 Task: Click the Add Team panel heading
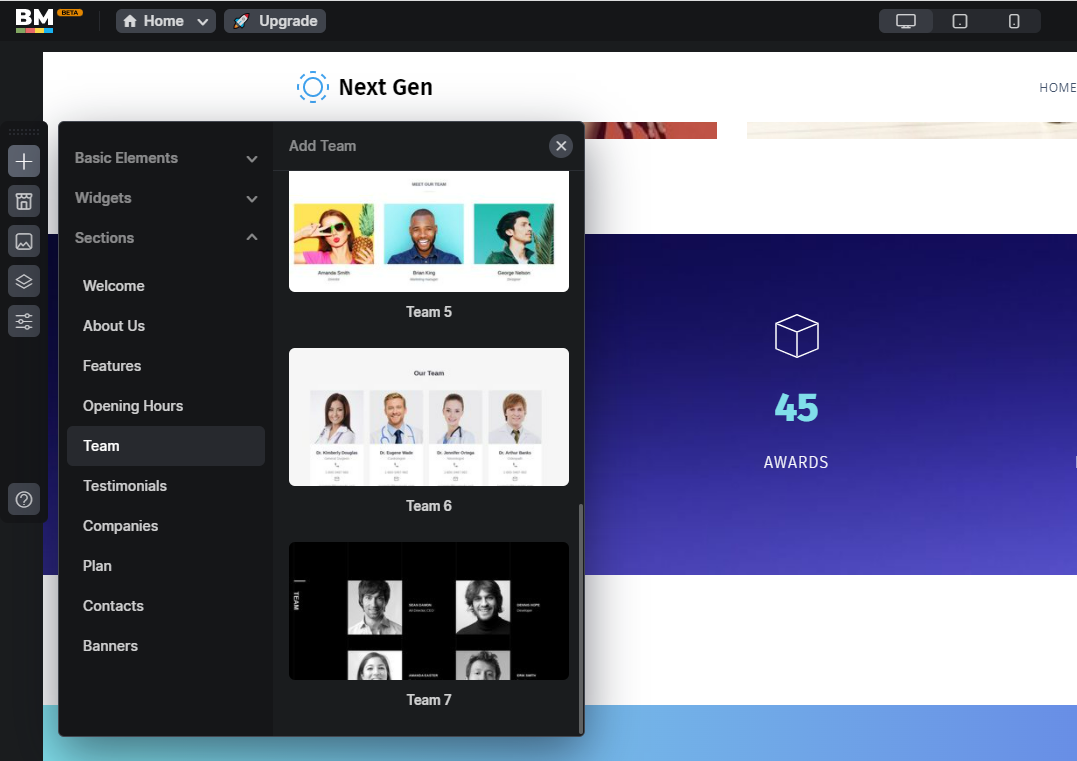pos(322,146)
